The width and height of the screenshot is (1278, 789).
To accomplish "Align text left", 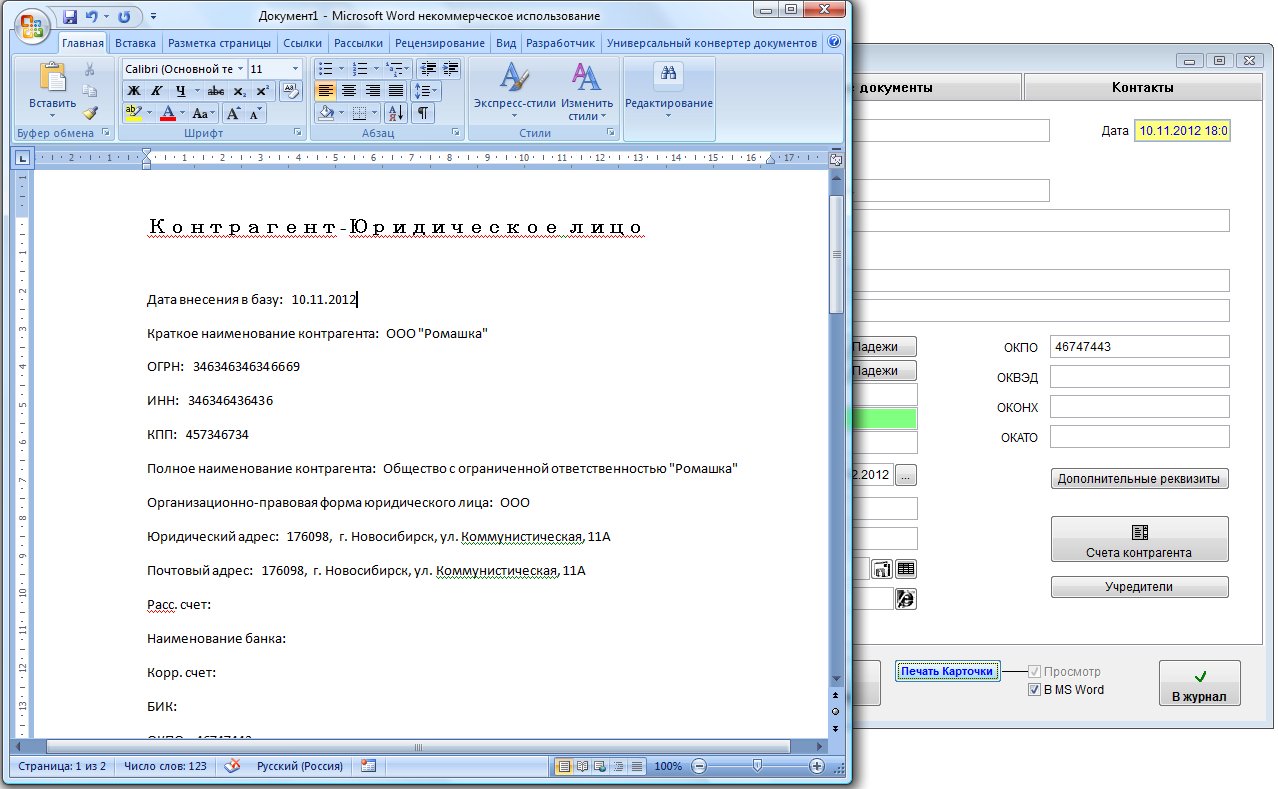I will pos(325,91).
